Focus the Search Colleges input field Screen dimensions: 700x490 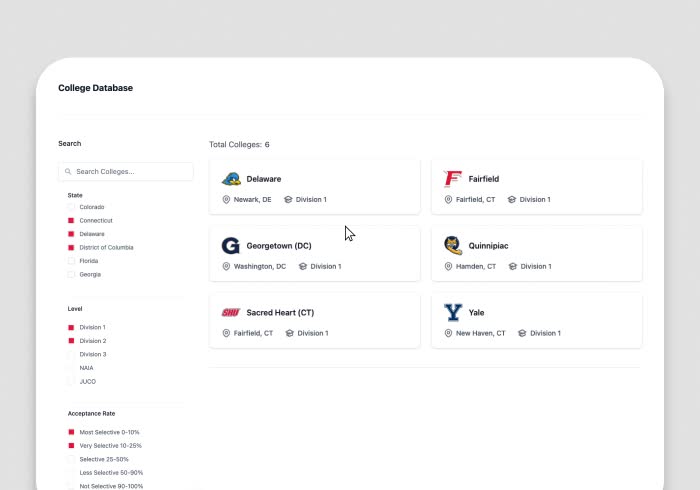pyautogui.click(x=125, y=171)
